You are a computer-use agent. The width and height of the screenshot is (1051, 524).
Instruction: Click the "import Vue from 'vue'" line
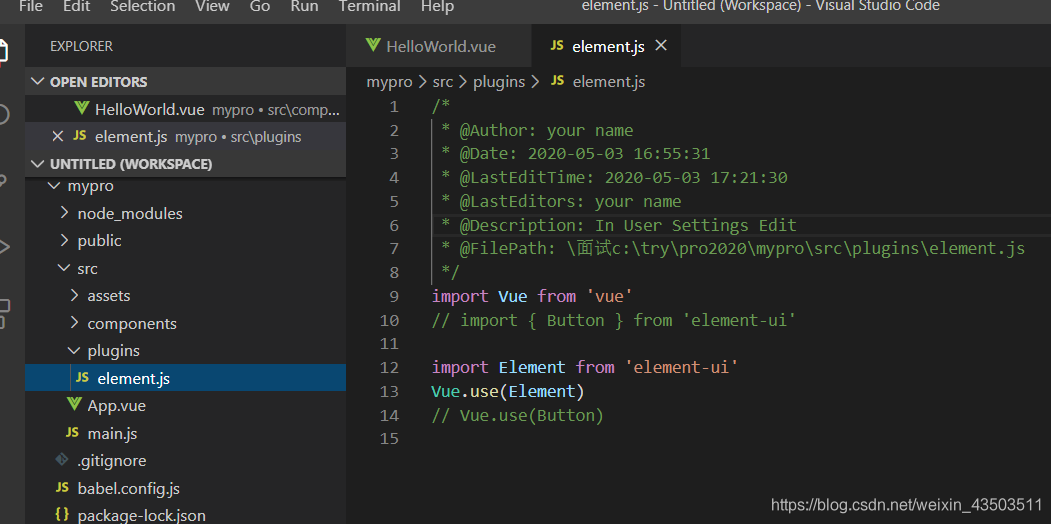[x=532, y=296]
